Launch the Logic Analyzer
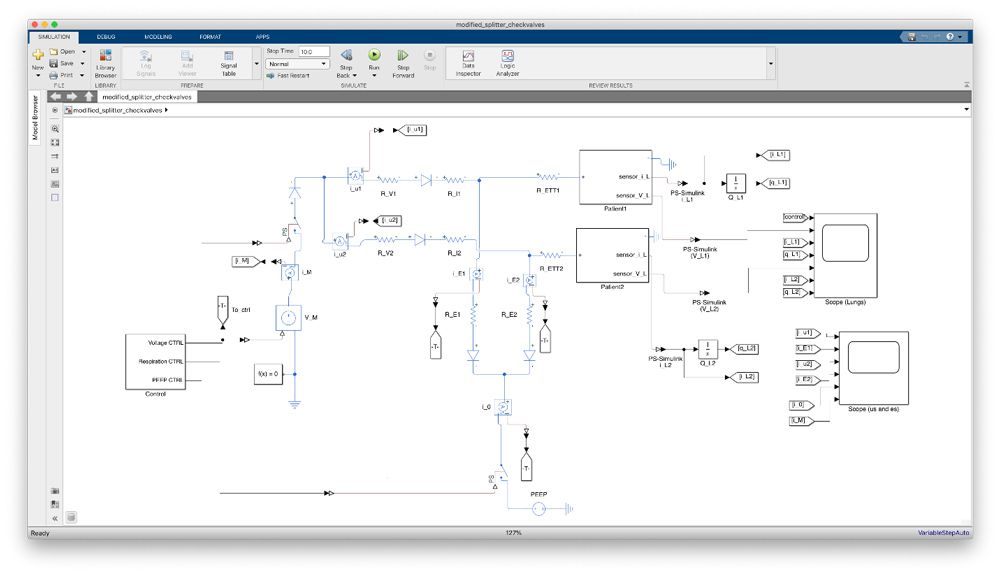The image size is (1000, 575). (508, 56)
